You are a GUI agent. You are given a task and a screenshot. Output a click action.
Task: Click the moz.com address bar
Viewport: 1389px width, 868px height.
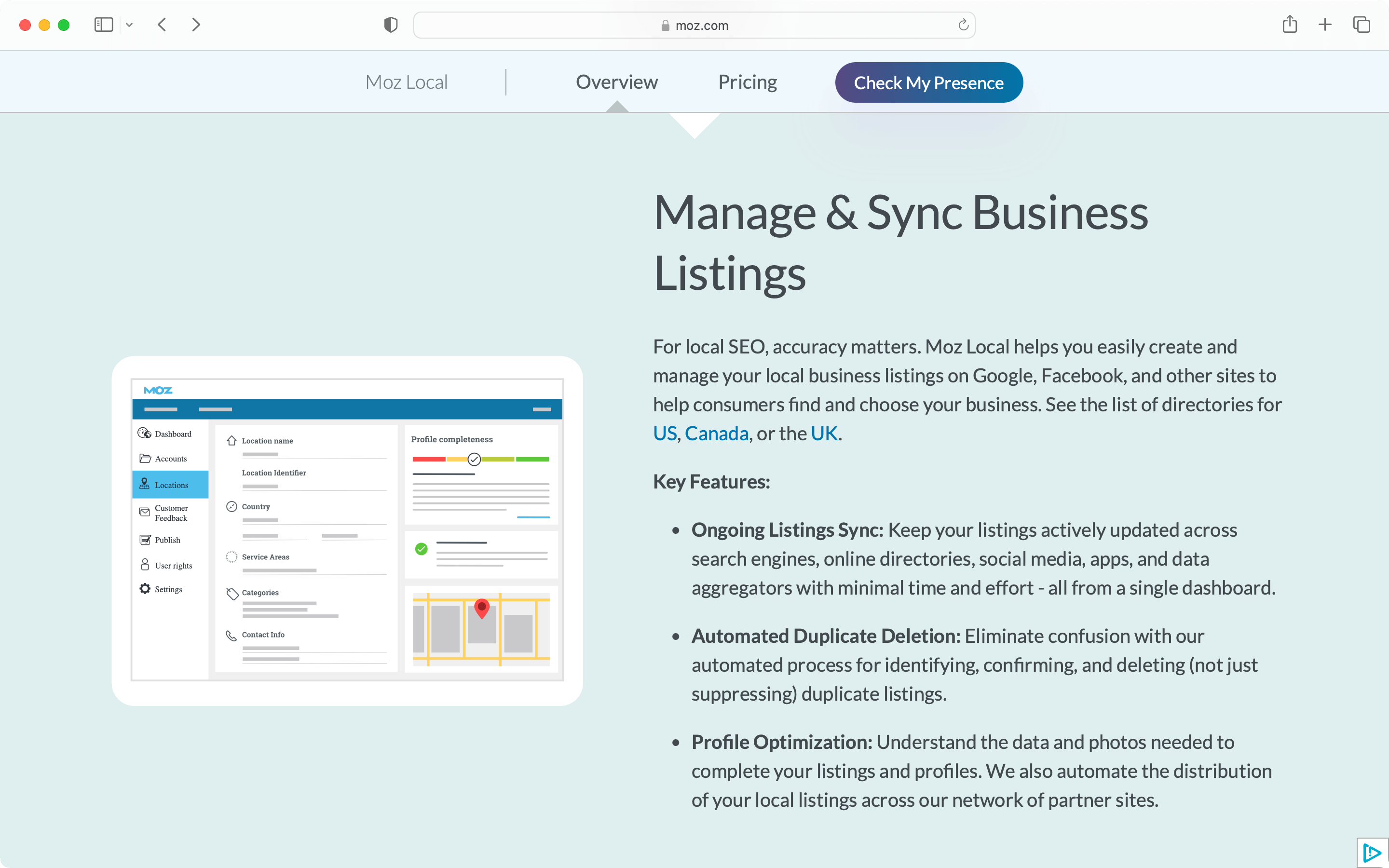point(694,25)
